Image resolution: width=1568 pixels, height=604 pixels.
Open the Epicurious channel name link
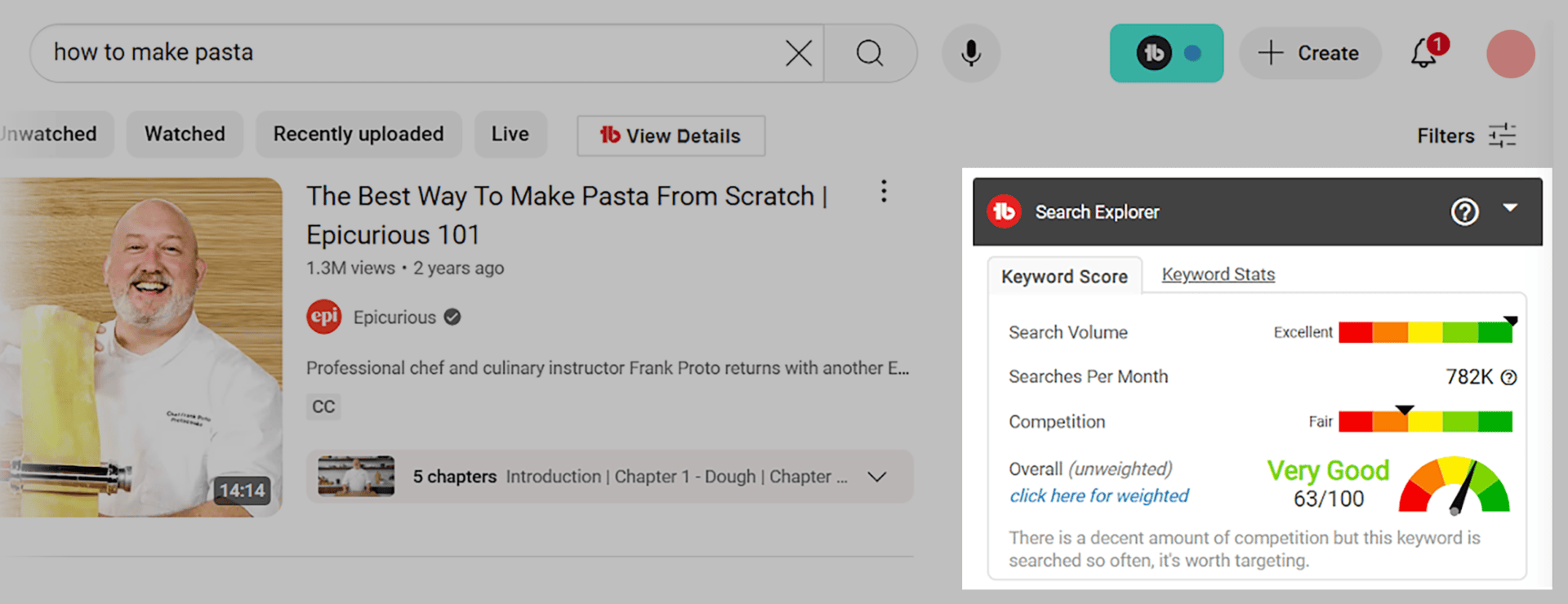[x=394, y=318]
